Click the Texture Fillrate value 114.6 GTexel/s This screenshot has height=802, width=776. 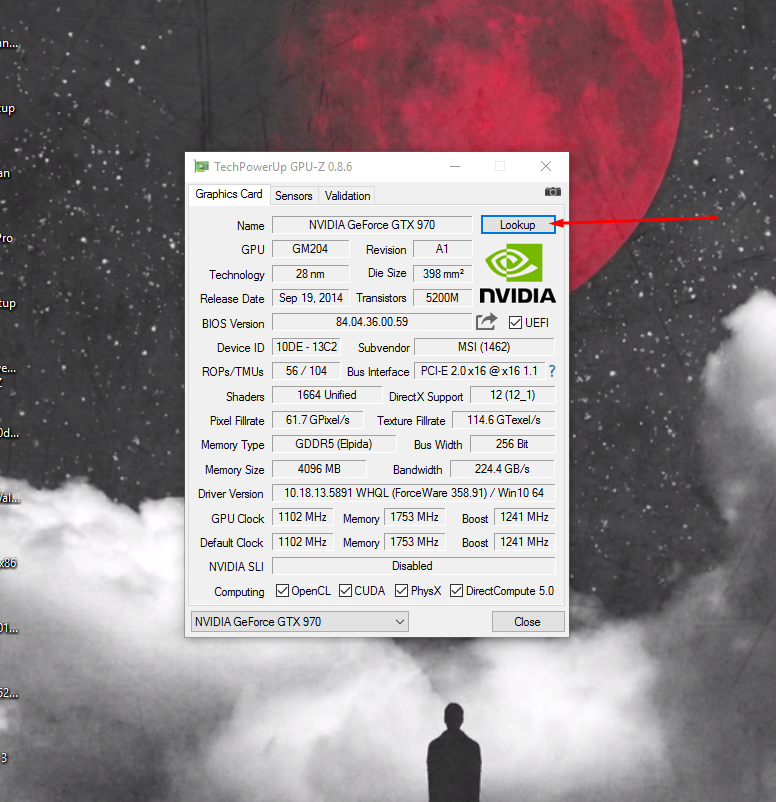504,420
